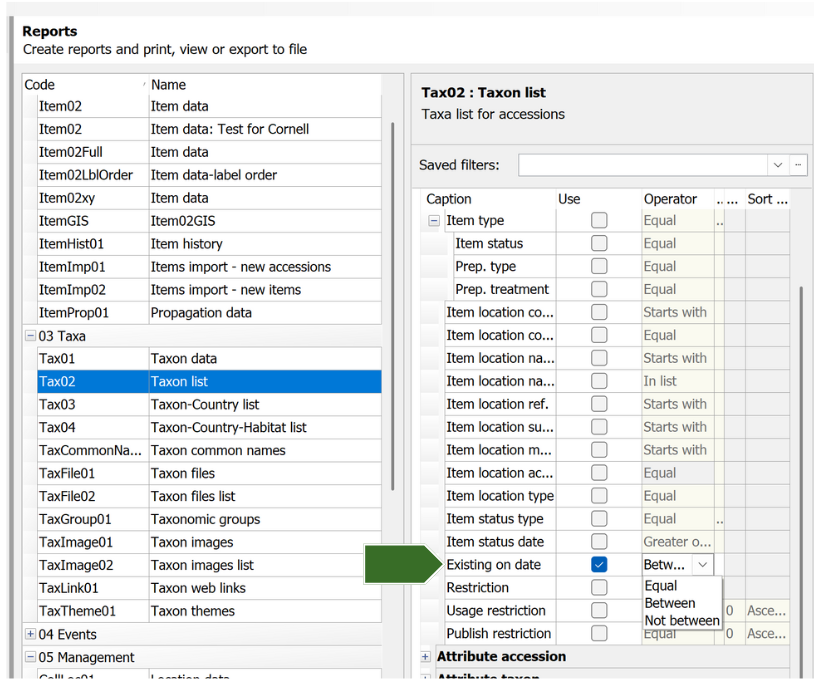Enable the Restriction filter checkbox
Viewport: 814px width, 689px height.
click(599, 587)
